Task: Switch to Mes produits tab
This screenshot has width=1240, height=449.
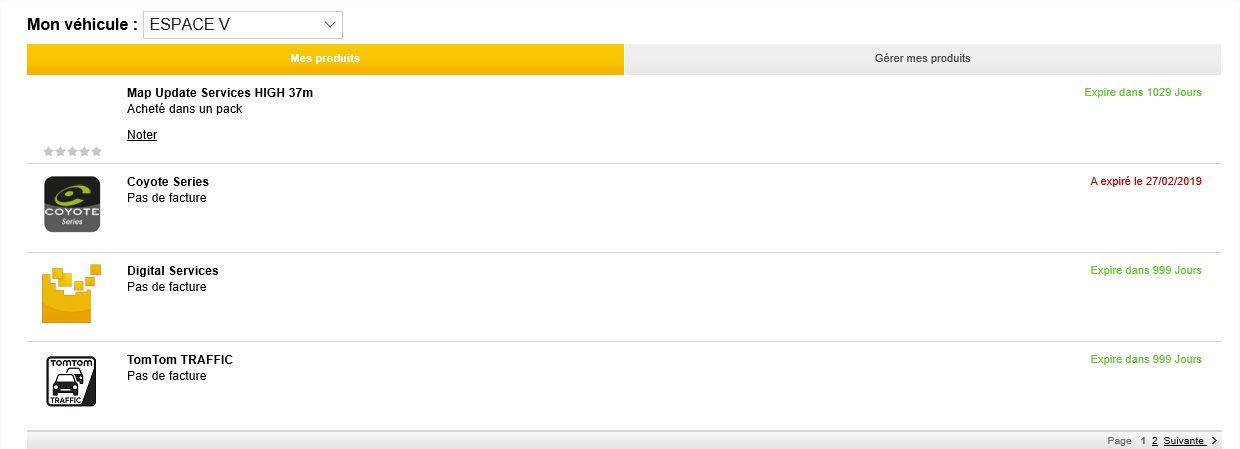Action: pyautogui.click(x=325, y=59)
